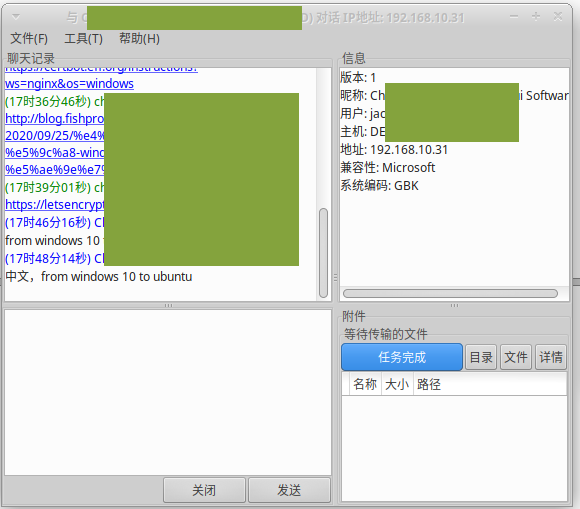
Task: Open the blog.fishpro link in chat
Action: [55, 118]
